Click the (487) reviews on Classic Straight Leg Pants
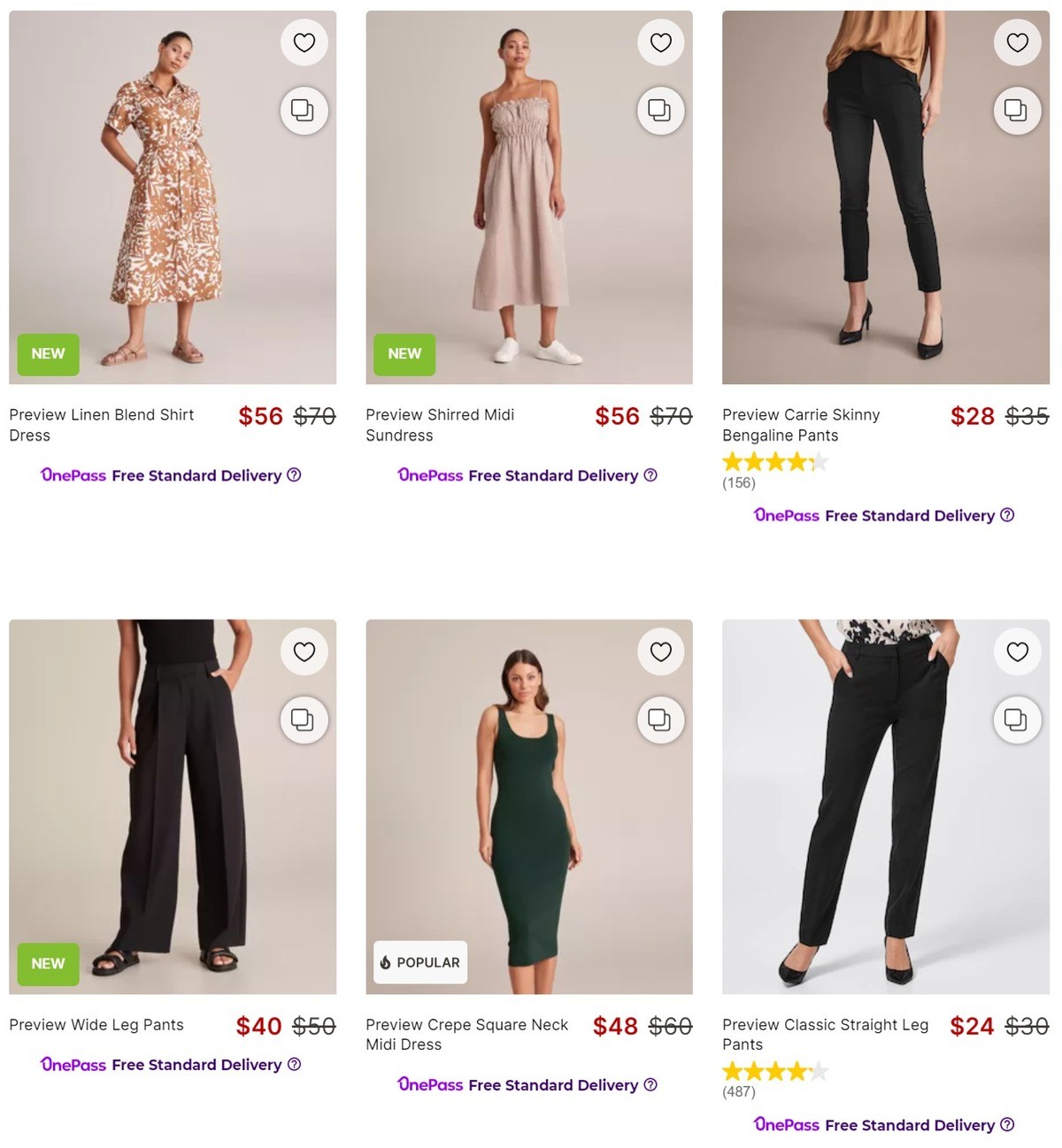Screen dimensions: 1062x1148 [x=737, y=1091]
